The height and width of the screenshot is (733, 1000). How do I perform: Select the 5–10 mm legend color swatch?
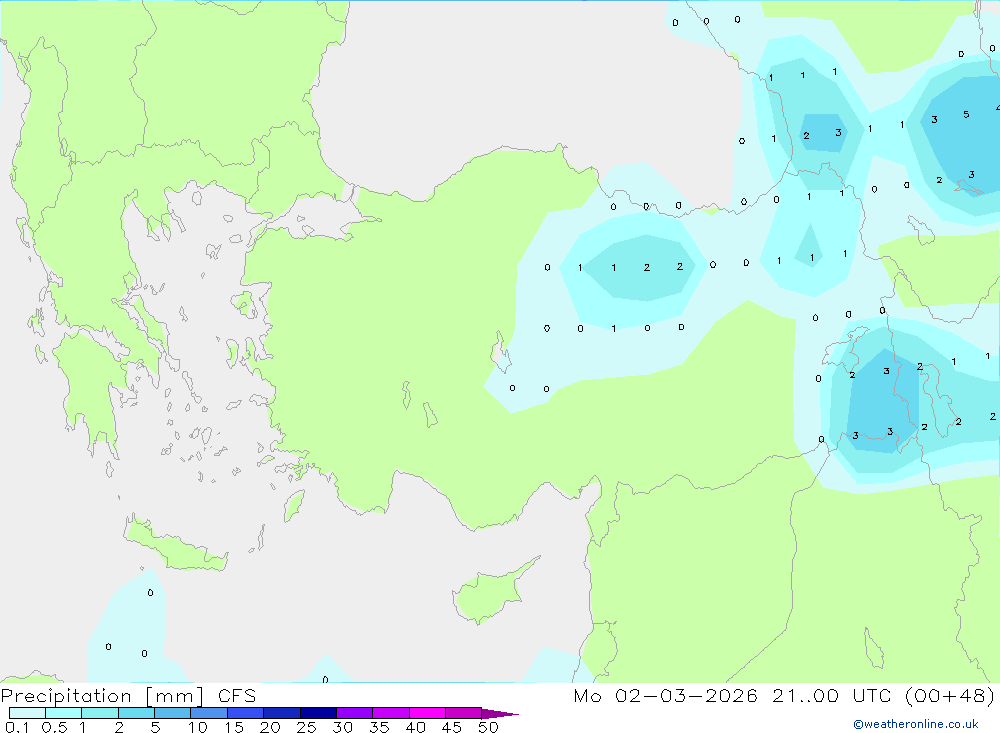coord(173,713)
